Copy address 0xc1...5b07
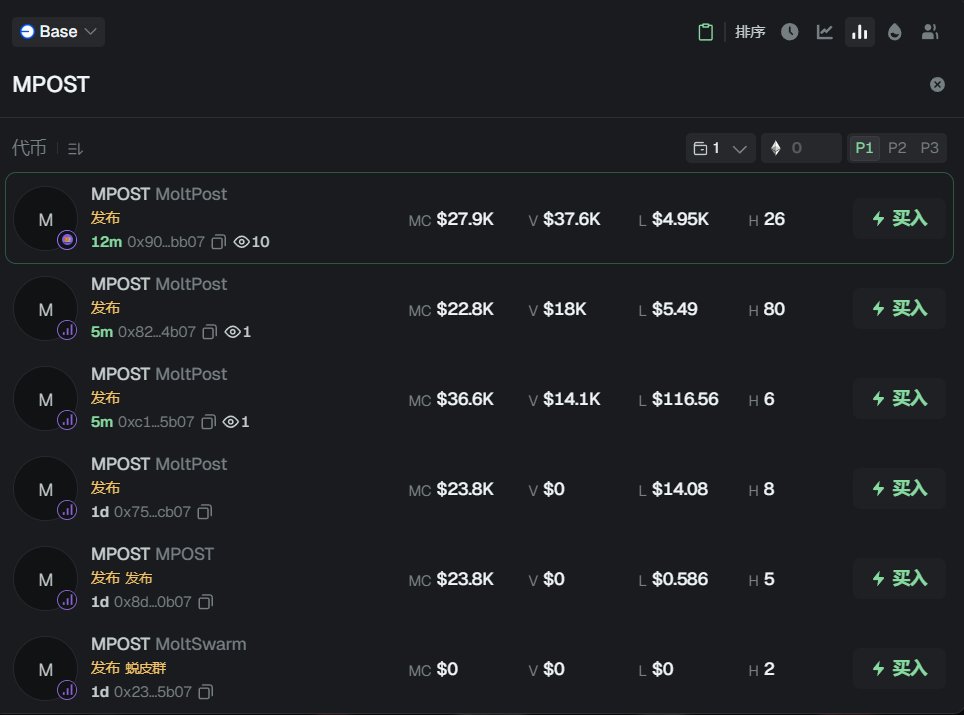 (x=208, y=422)
